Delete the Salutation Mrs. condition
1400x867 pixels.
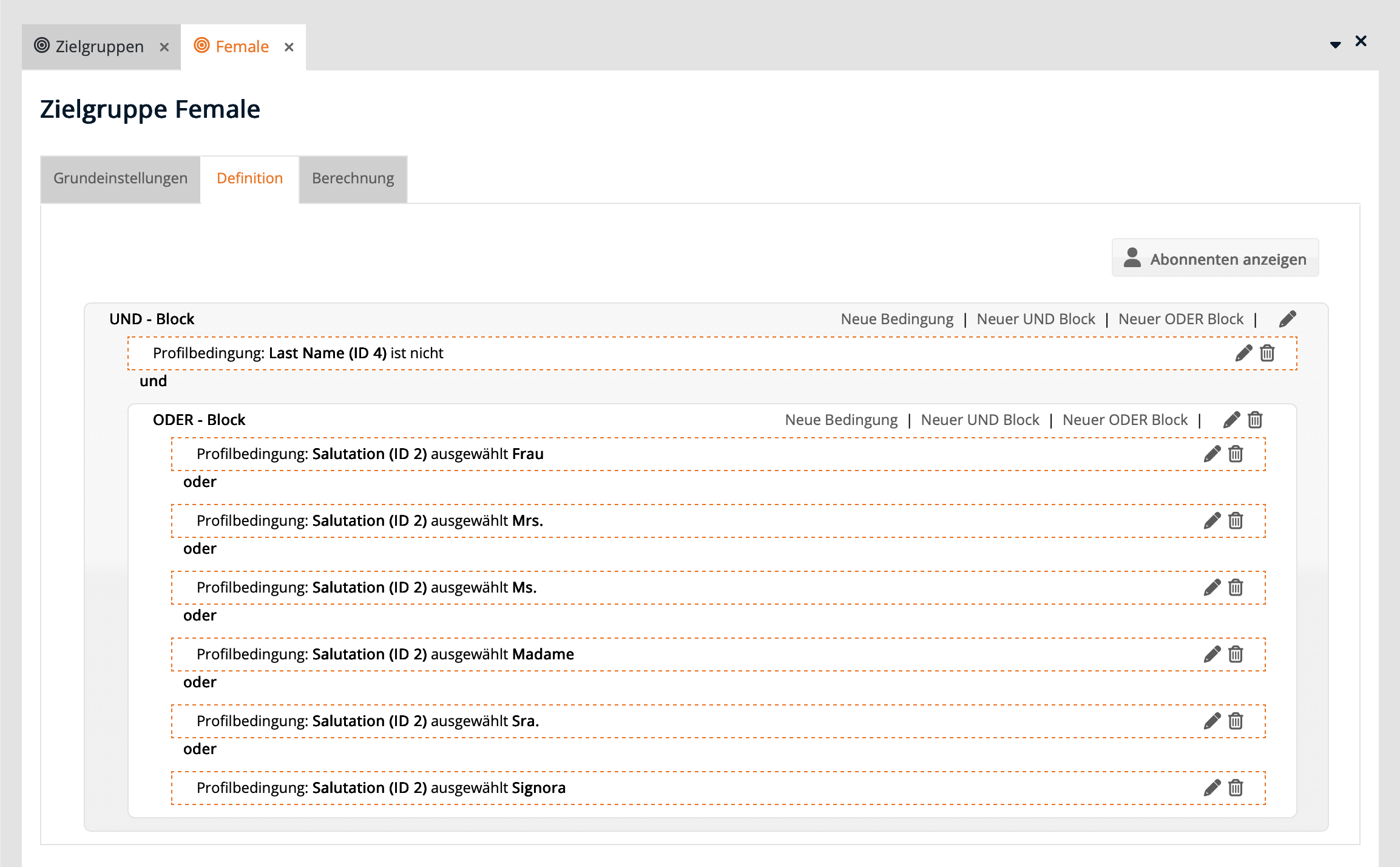(x=1236, y=521)
